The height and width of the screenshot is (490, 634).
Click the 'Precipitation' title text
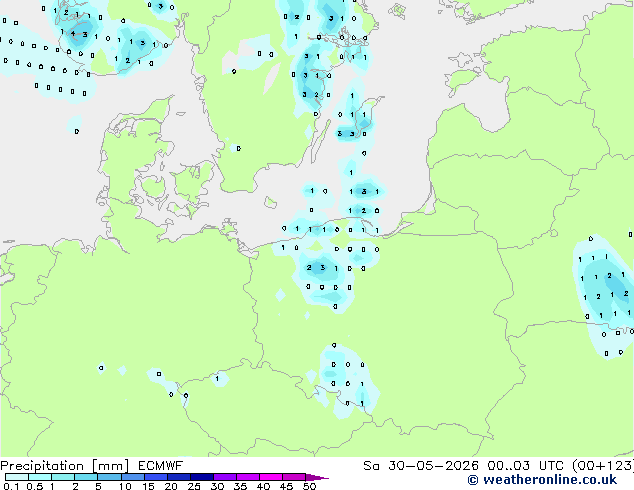click(x=42, y=466)
